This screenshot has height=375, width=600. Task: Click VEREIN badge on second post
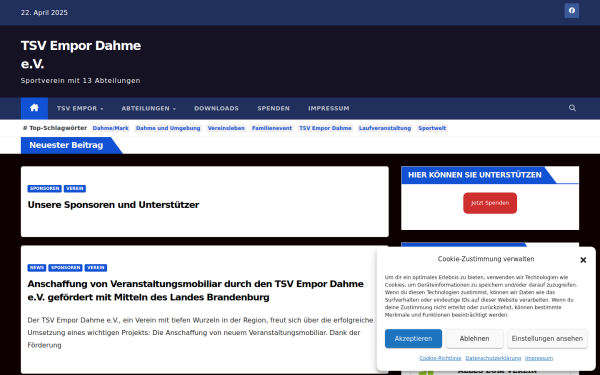click(96, 268)
